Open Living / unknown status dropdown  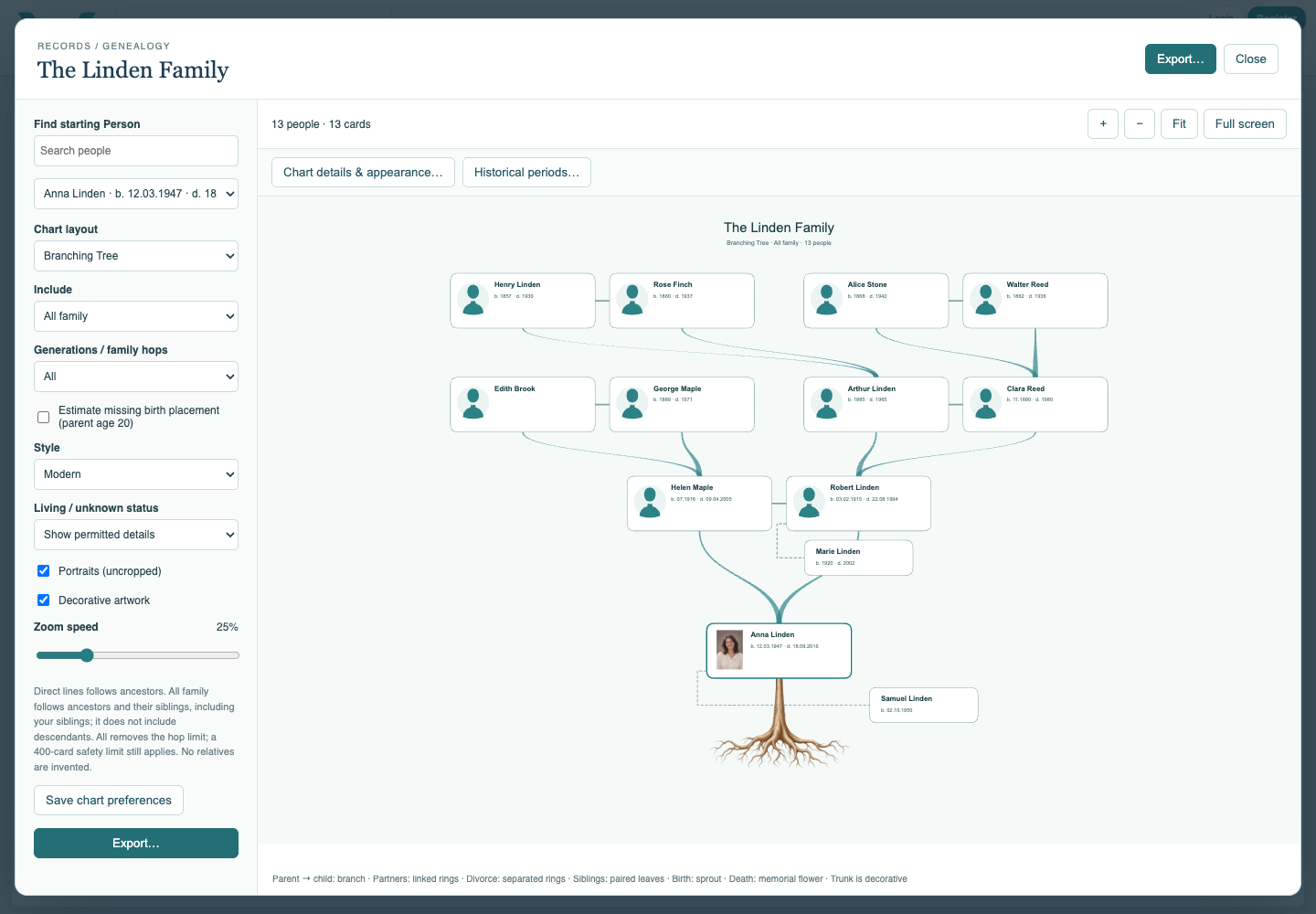[136, 535]
